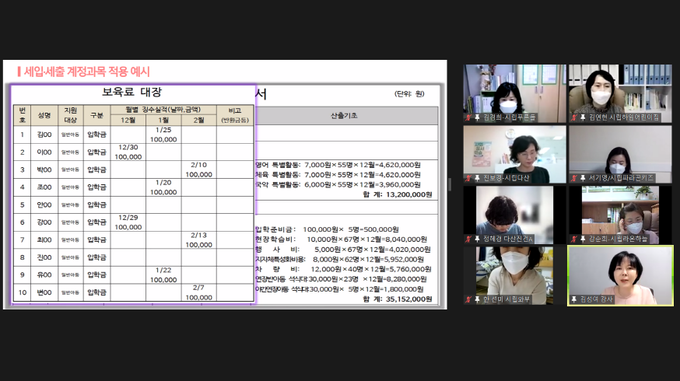This screenshot has width=680, height=381.
Task: Click muted microphone icon on 김경희 video tile
Action: coord(468,117)
